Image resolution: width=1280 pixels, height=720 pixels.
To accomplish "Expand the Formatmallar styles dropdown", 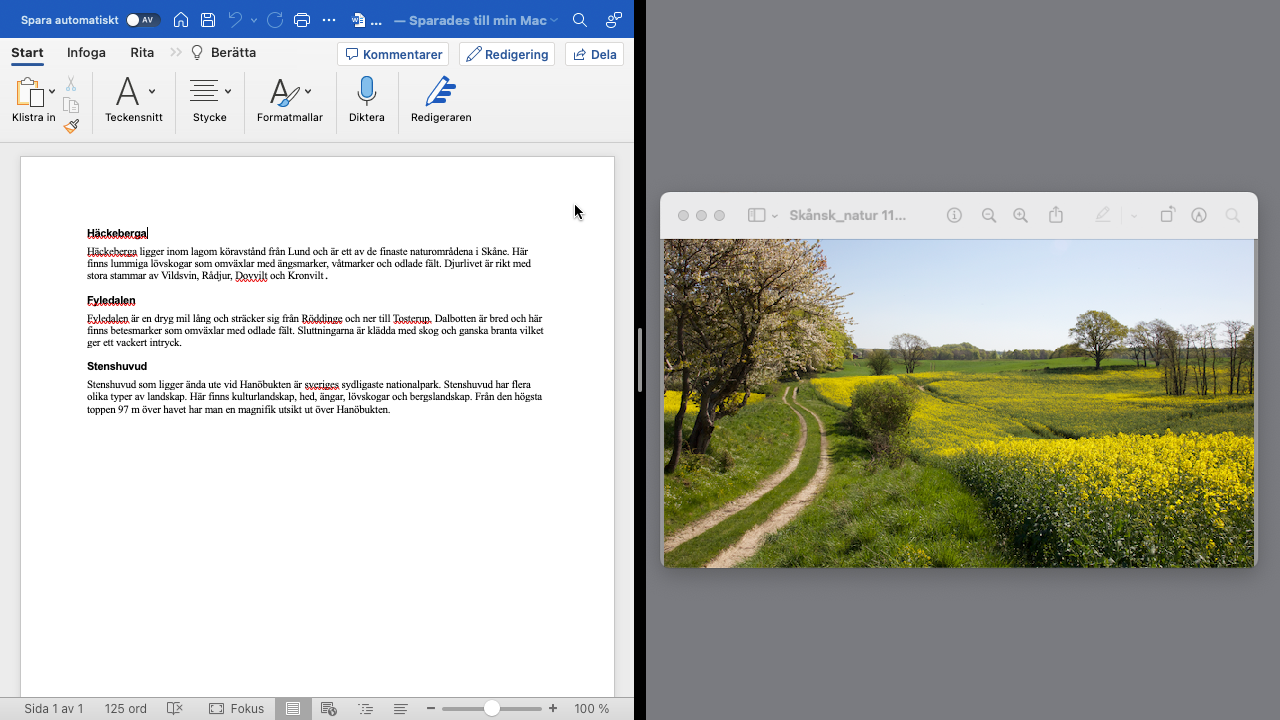I will click(x=308, y=92).
